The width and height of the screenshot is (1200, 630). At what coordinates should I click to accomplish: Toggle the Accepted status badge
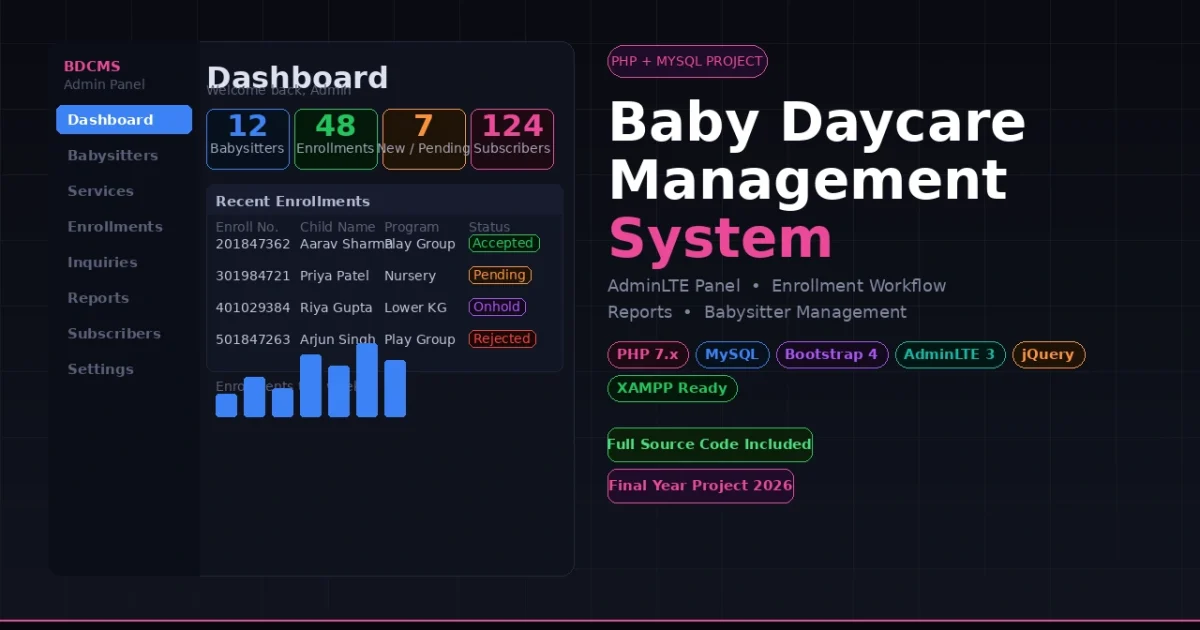click(x=504, y=243)
